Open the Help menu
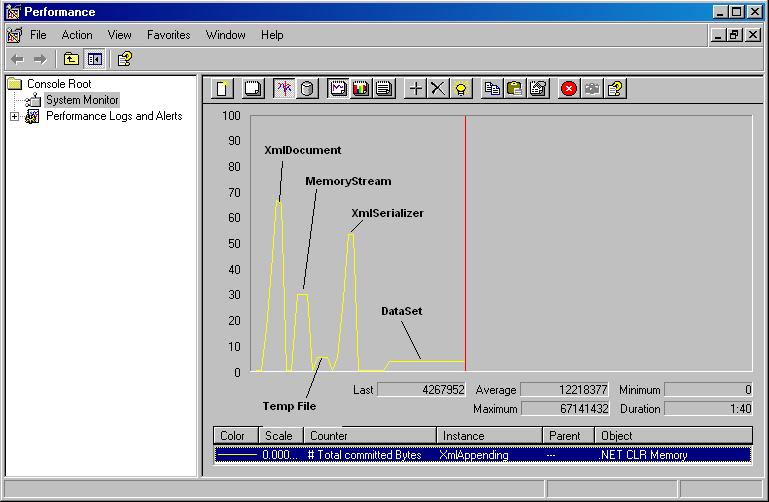Viewport: 769px width, 502px height. (272, 35)
